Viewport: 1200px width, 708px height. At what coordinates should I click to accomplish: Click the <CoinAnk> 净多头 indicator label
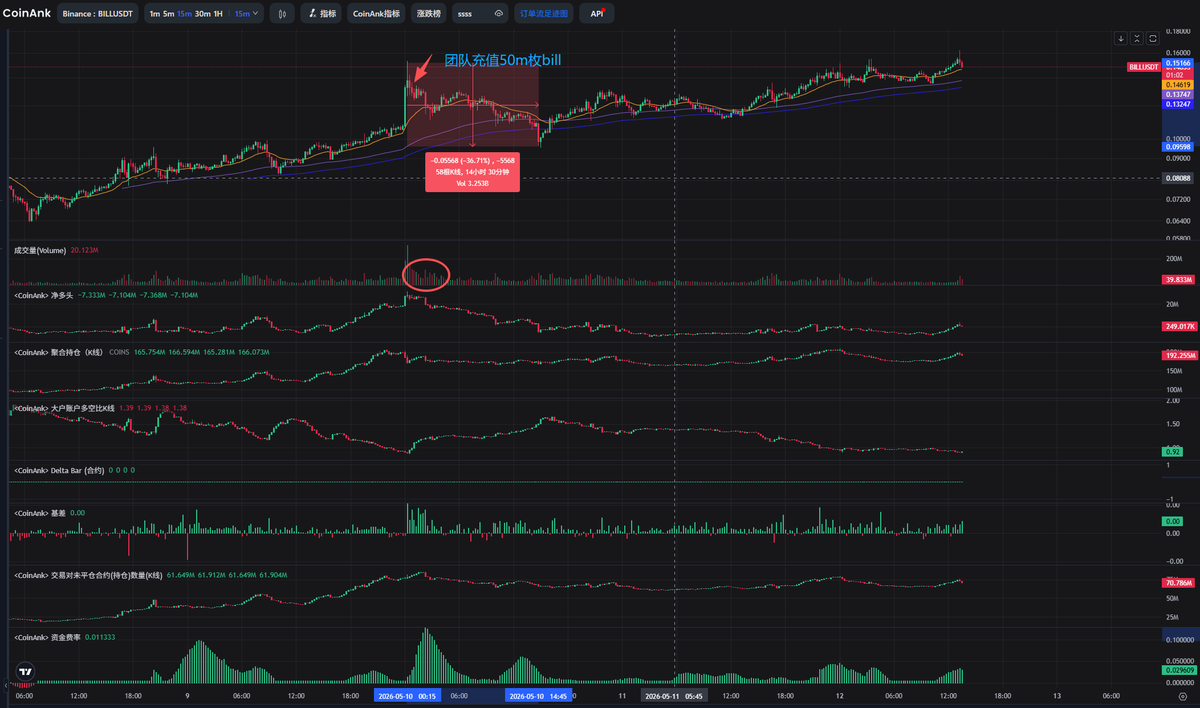coord(43,296)
